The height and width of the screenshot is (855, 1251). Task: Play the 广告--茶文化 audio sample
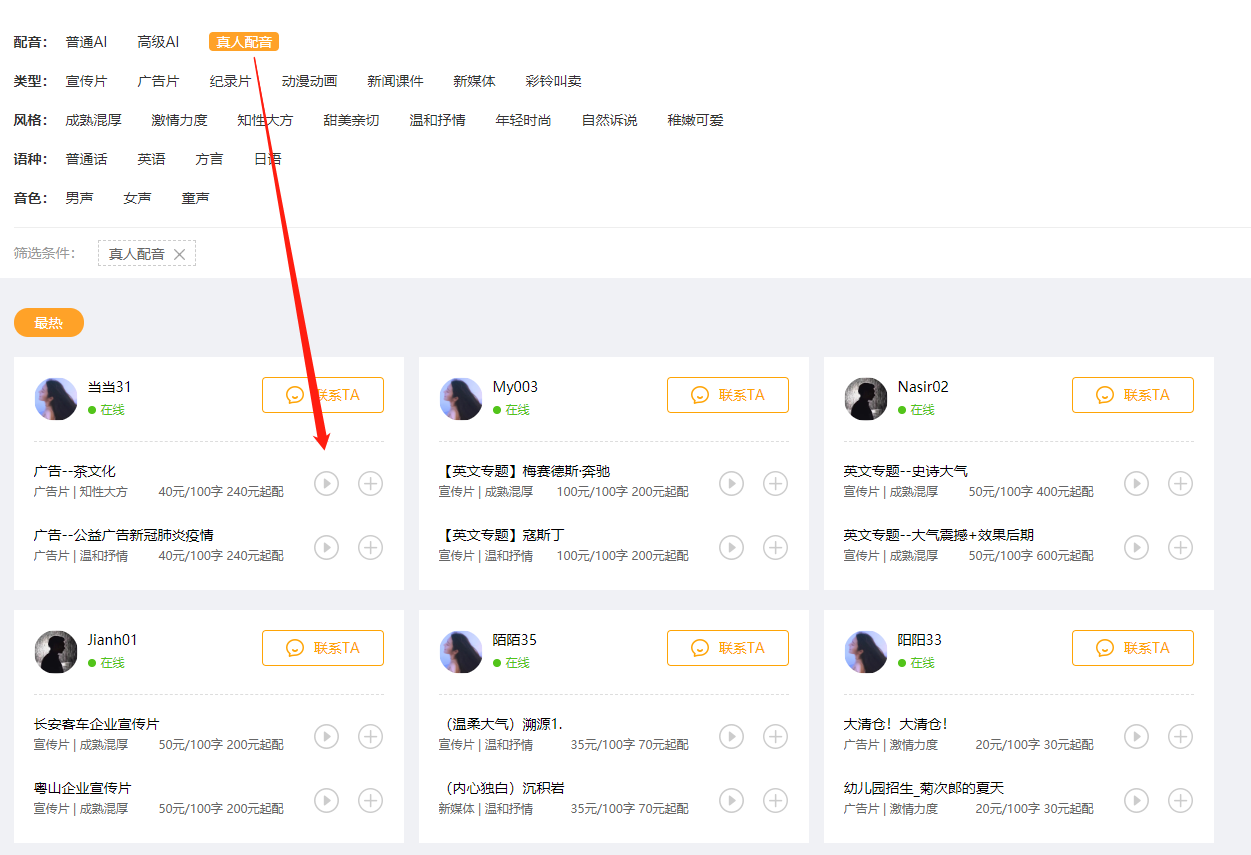[326, 483]
